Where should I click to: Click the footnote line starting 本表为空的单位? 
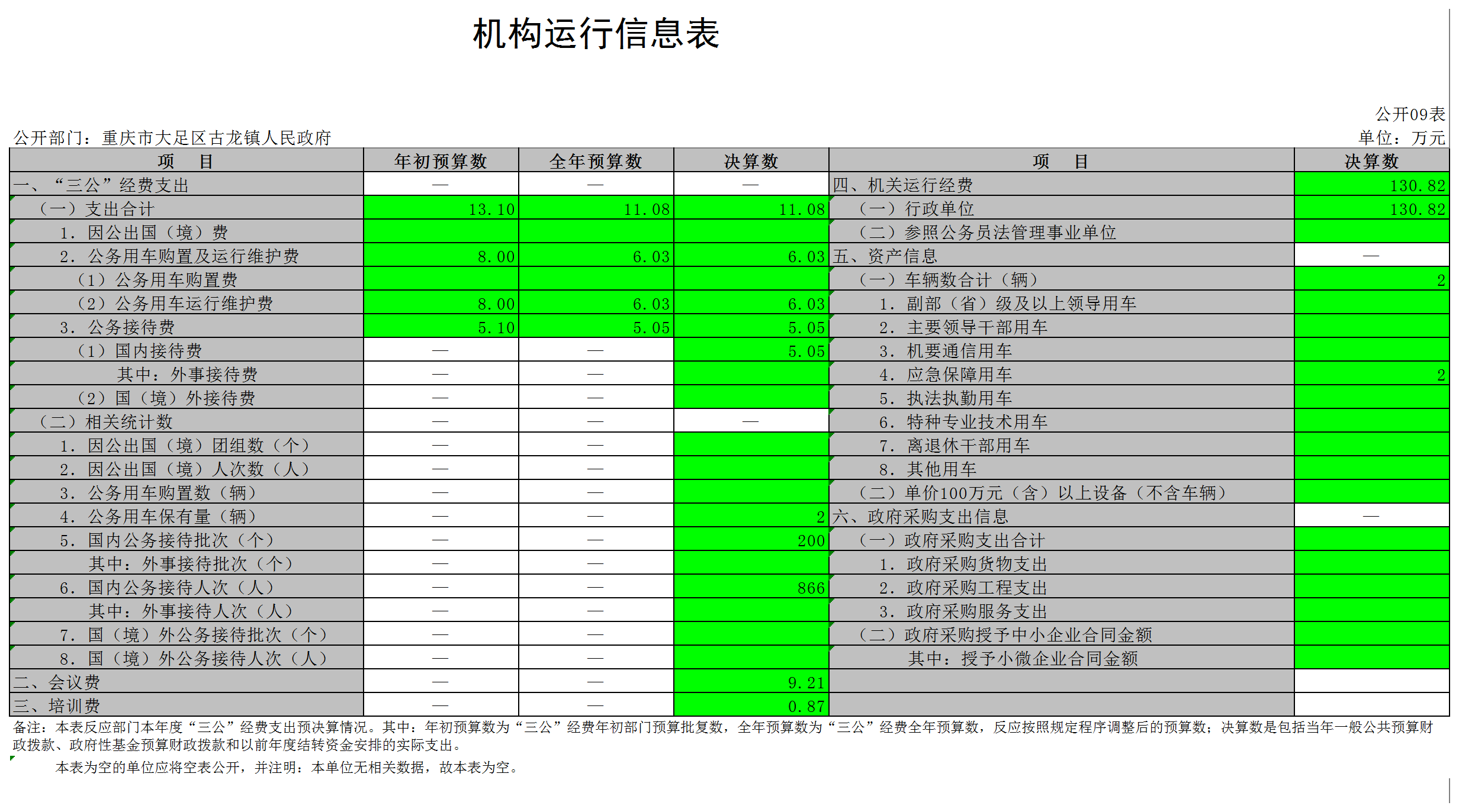coord(288,768)
